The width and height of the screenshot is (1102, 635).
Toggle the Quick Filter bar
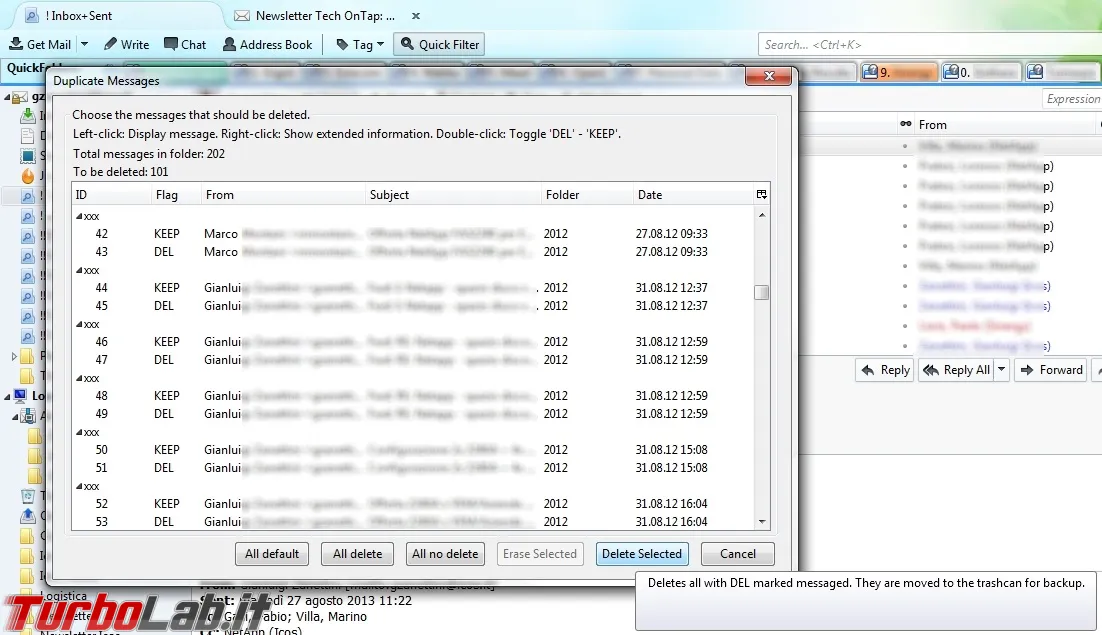439,44
